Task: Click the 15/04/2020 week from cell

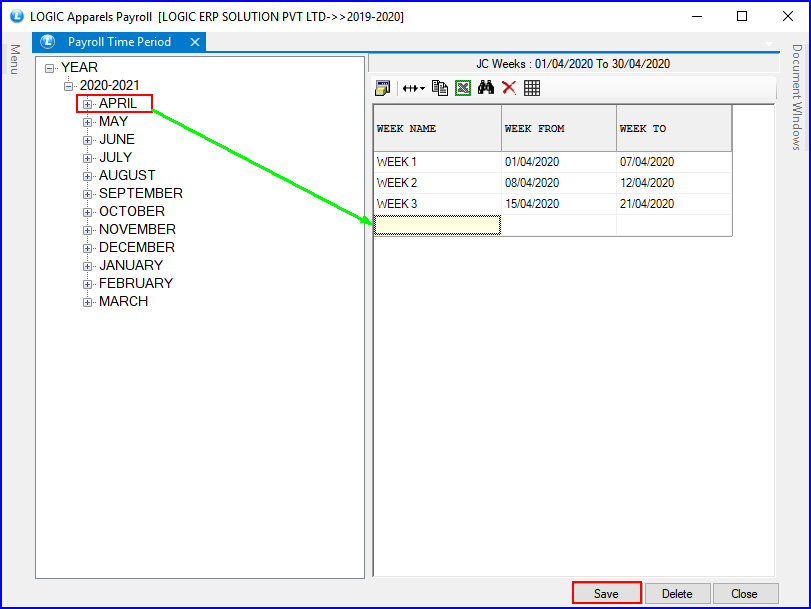Action: tap(559, 204)
